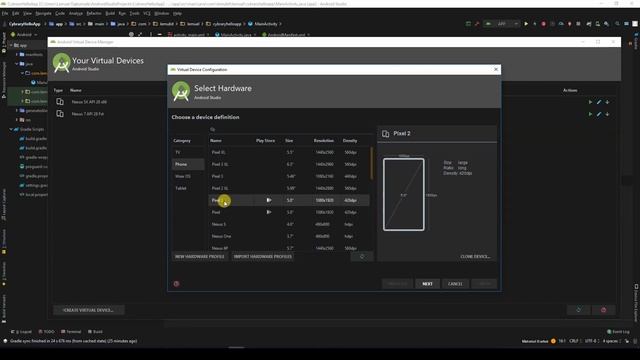
Task: Launch the Nexus 5X AVD with play icon
Action: [590, 102]
